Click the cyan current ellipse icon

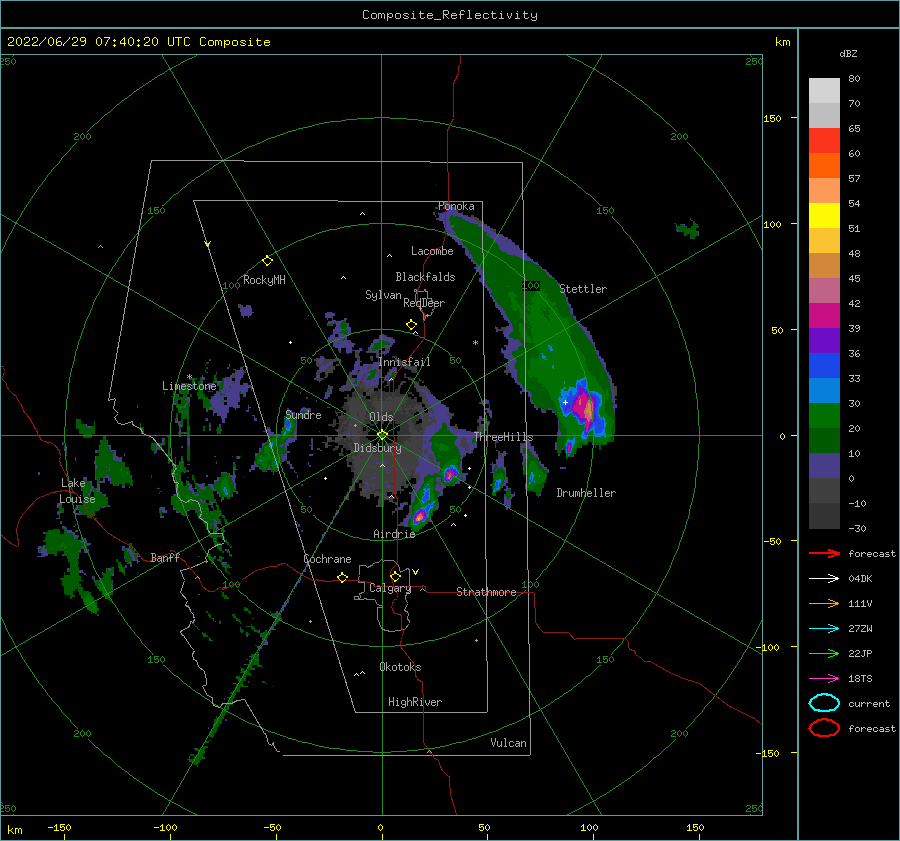point(824,703)
